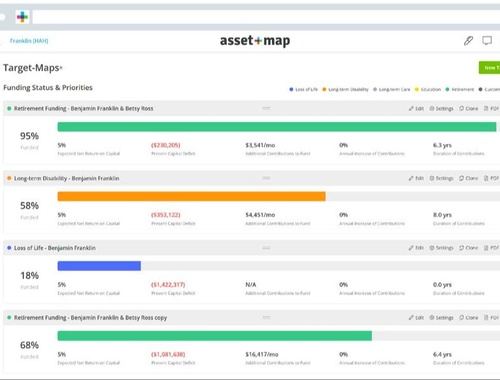Toggle the Retirement legend filter
Screen dimensions: 500x380
(x=460, y=89)
